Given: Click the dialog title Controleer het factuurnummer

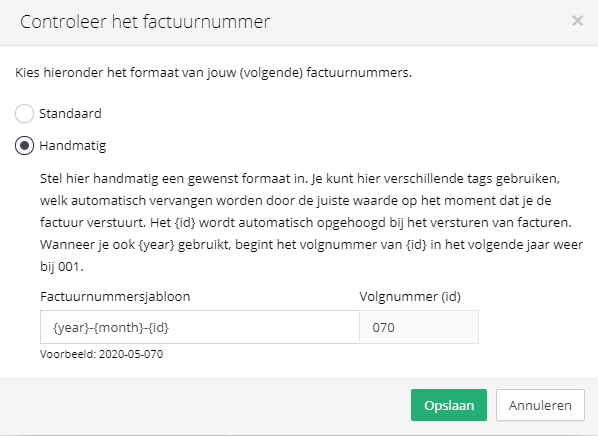Looking at the screenshot, I should tap(145, 22).
